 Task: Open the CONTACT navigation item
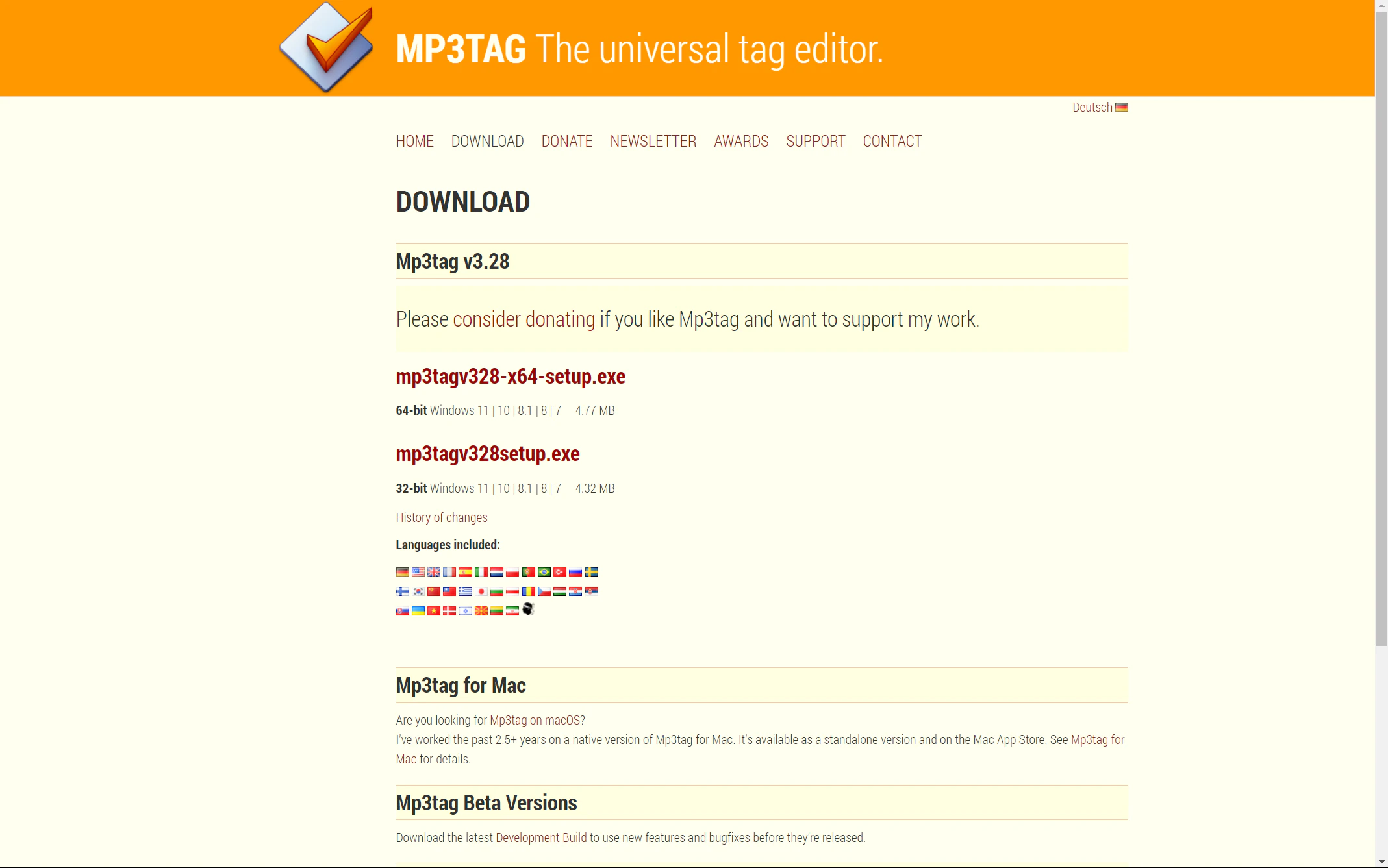coord(892,141)
